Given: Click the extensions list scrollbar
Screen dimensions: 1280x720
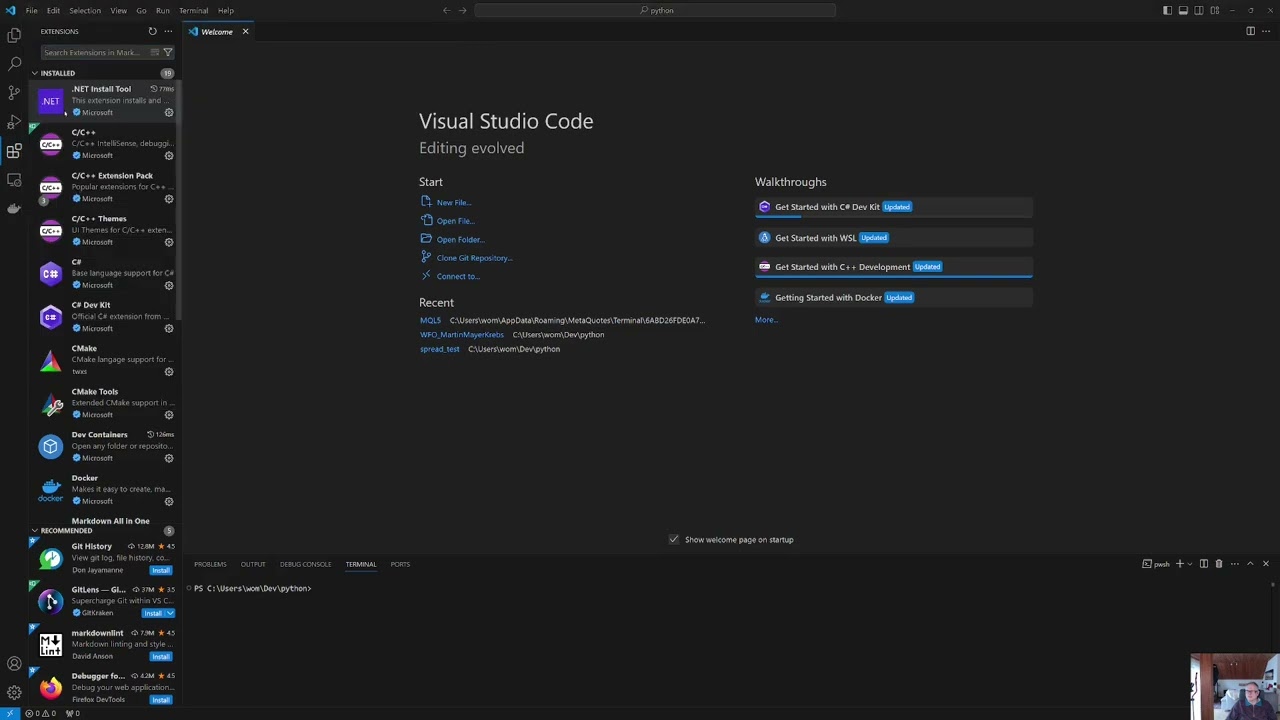Looking at the screenshot, I should [179, 200].
